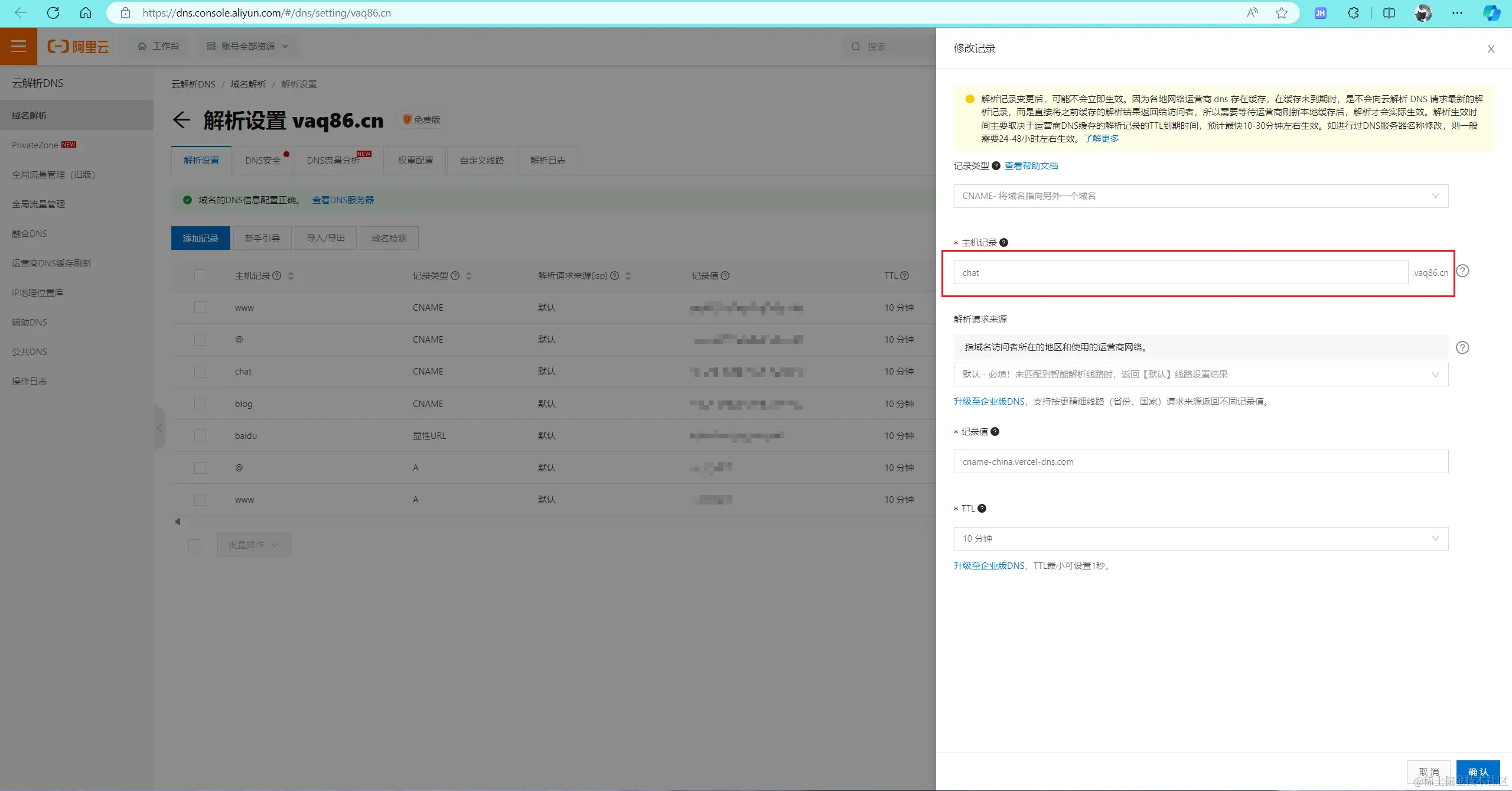Click the back arrow beside 解析设置 title

181,120
